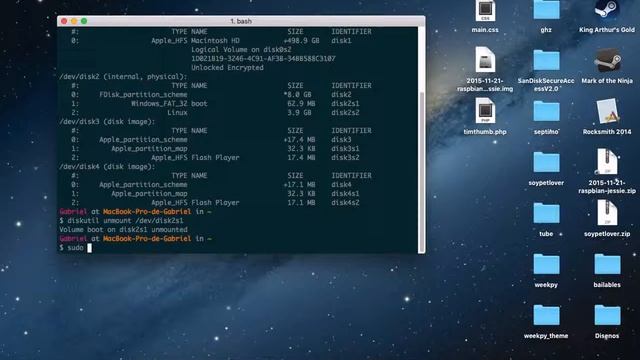Click the 'disk3s2' identifier
The height and width of the screenshot is (360, 640).
point(345,158)
